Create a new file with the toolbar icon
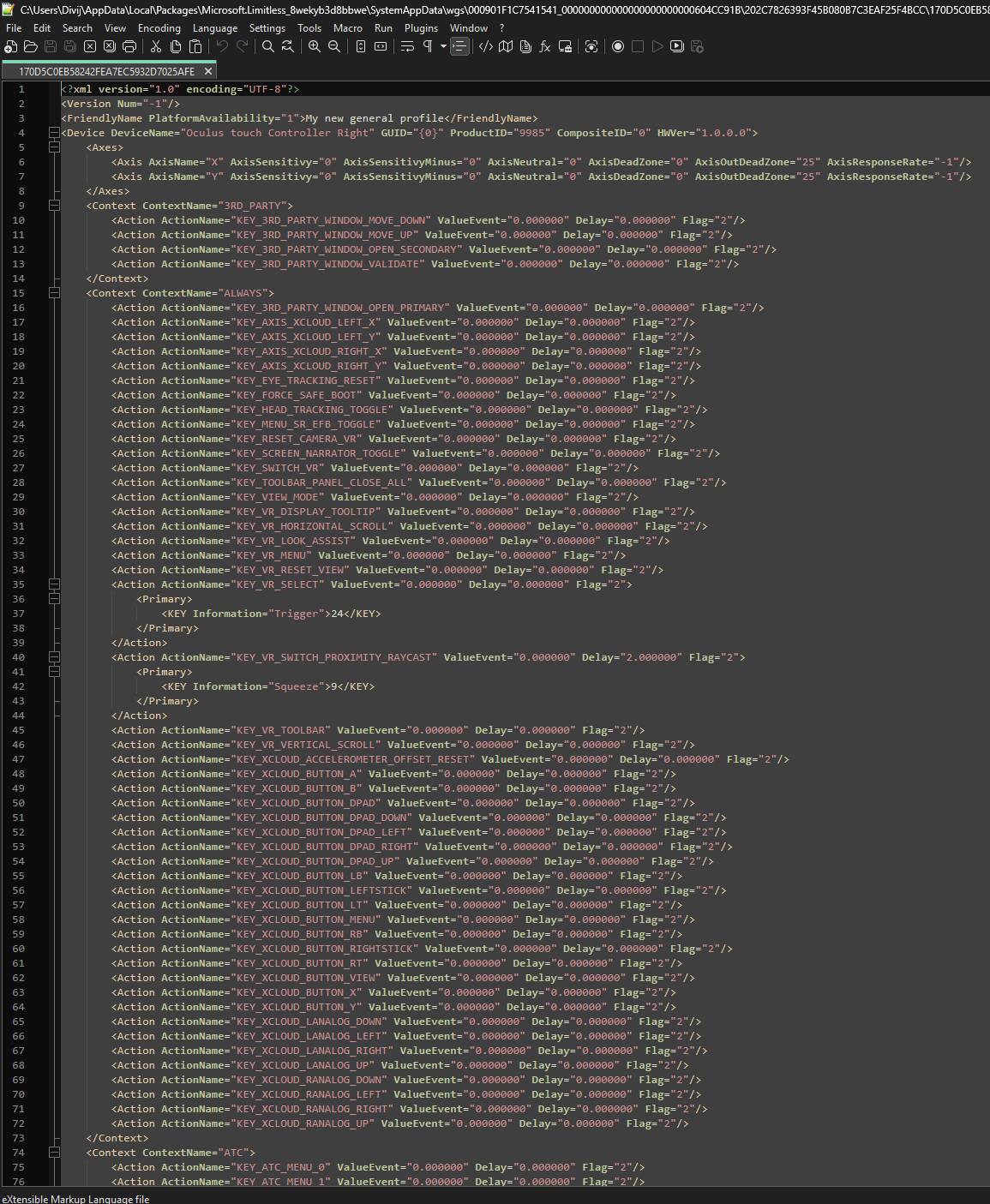The image size is (990, 1204). 11,46
